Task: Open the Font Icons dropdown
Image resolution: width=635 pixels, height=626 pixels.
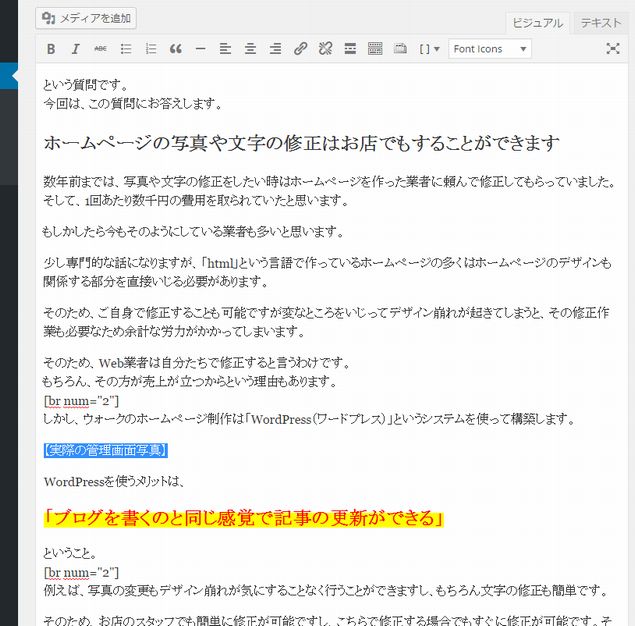Action: (x=490, y=49)
